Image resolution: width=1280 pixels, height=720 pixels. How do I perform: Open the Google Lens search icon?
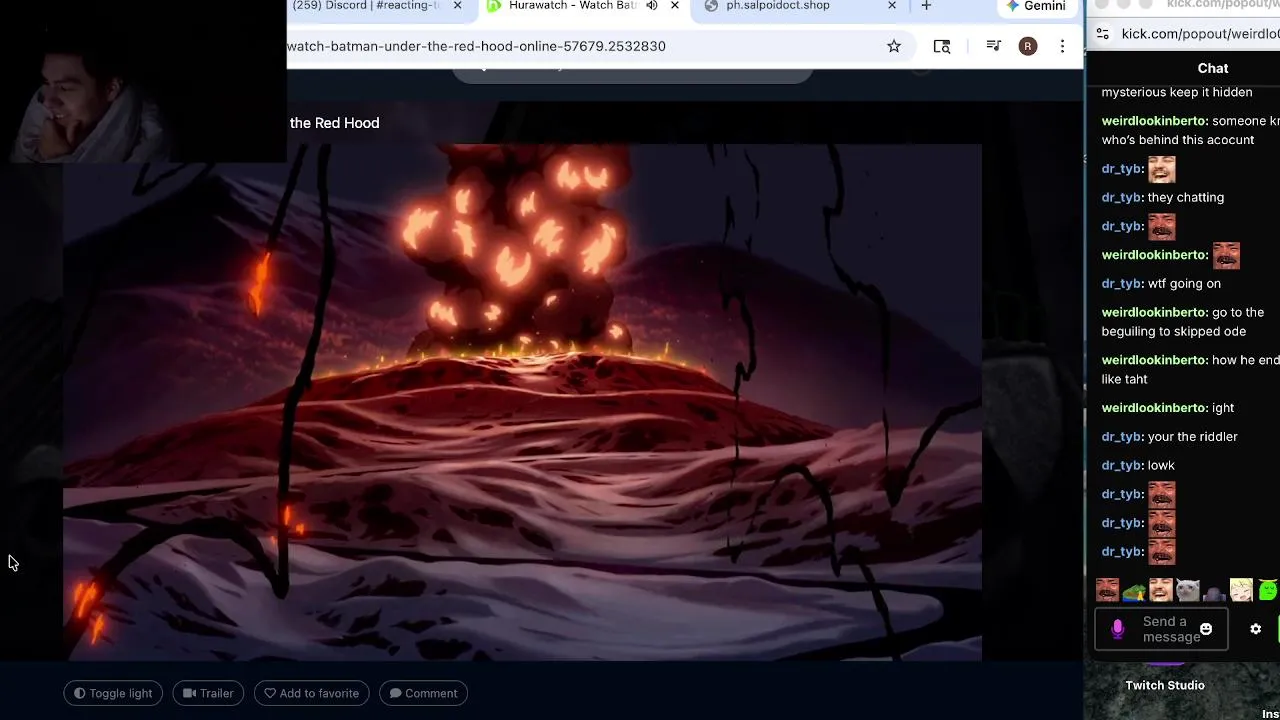point(941,46)
